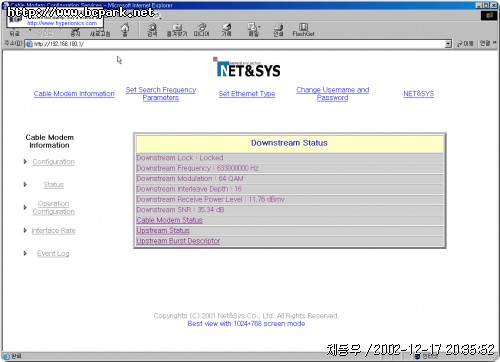
Task: Click the Cable Modem Information sidebar heading
Action: [x=49, y=141]
